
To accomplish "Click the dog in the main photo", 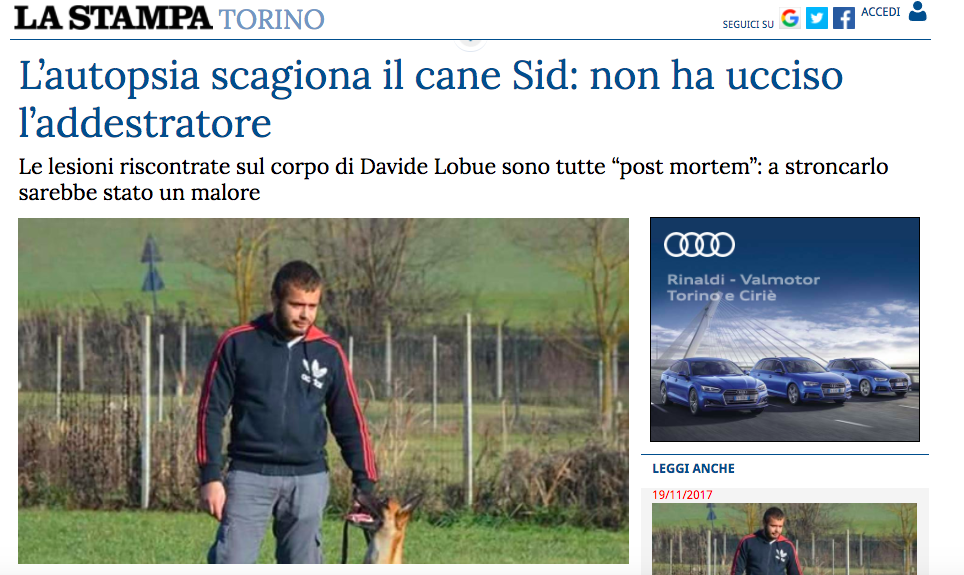I will coord(384,528).
